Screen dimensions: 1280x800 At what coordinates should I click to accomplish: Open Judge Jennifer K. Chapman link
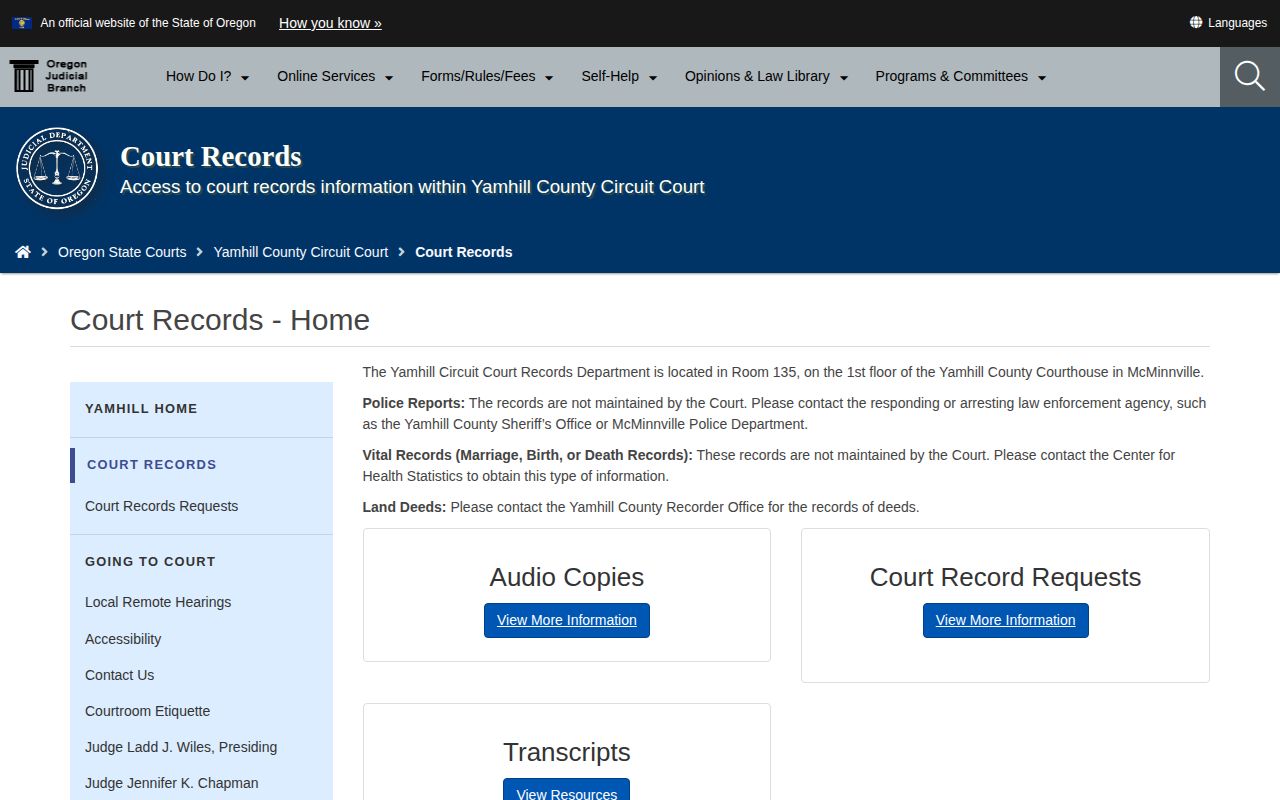(x=172, y=783)
